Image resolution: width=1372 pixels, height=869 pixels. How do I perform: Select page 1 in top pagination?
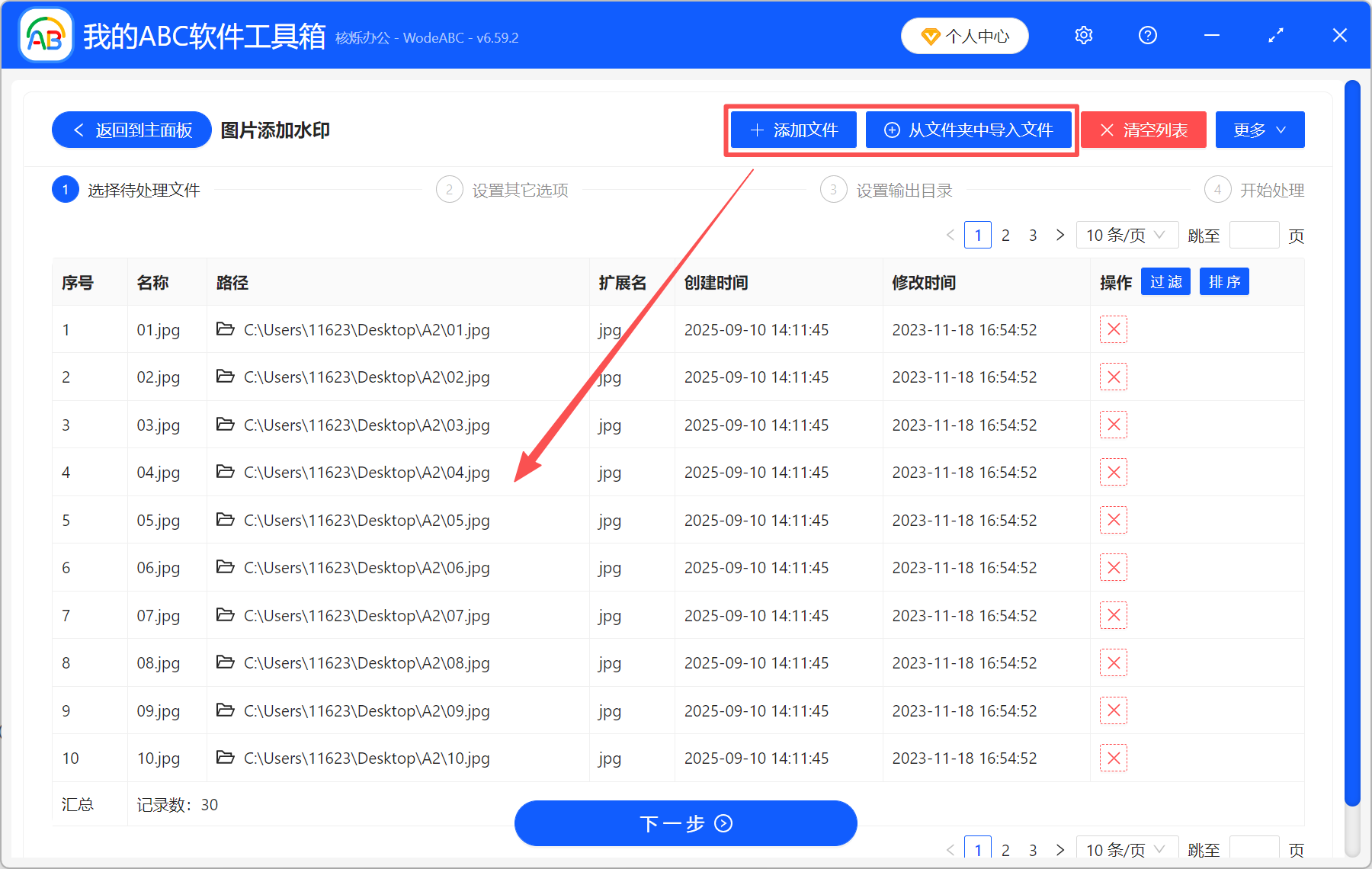978,235
